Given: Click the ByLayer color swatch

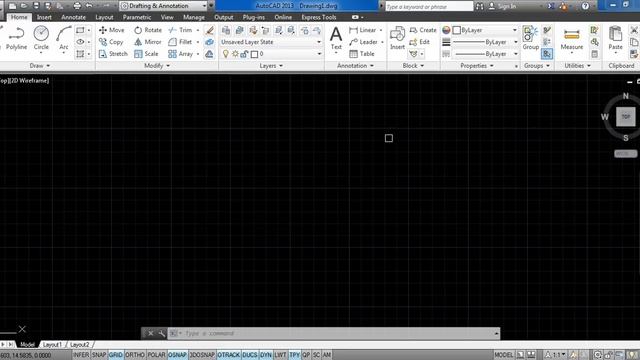Looking at the screenshot, I should pos(457,30).
